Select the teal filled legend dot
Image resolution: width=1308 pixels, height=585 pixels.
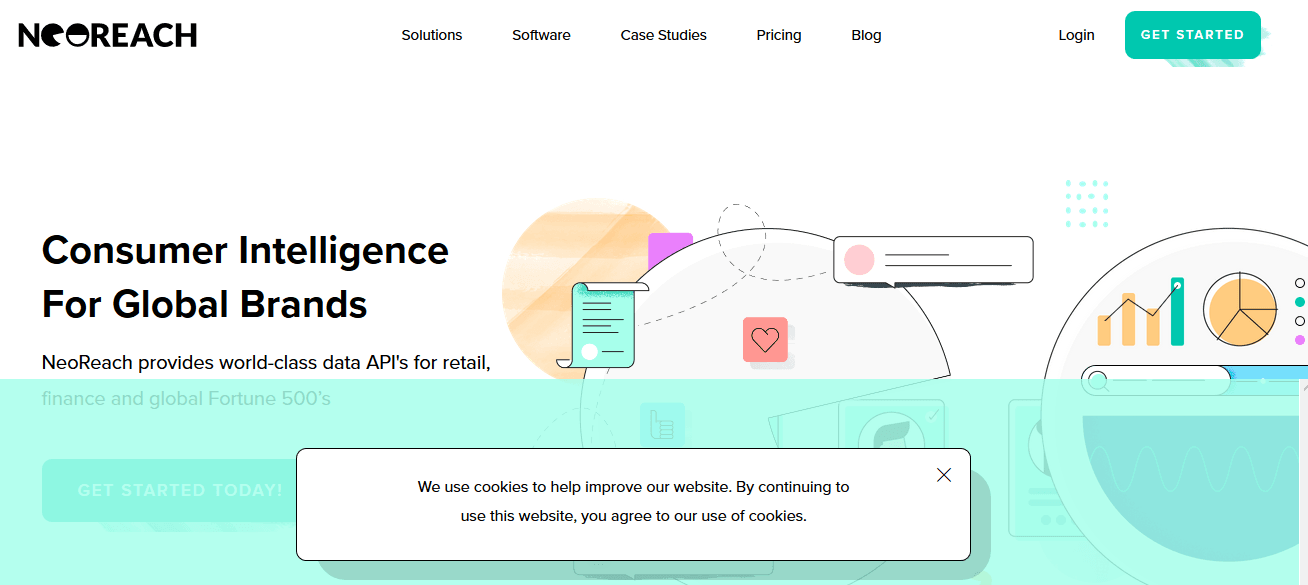coord(1299,302)
